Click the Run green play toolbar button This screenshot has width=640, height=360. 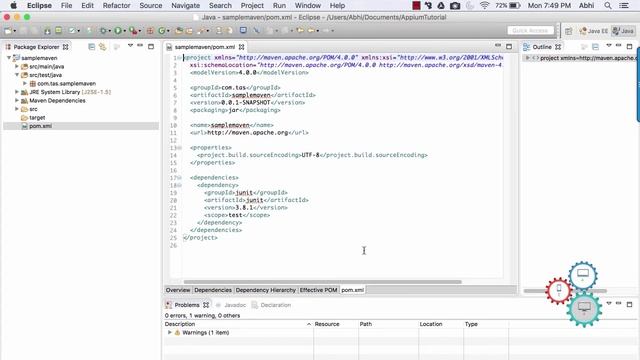point(118,31)
